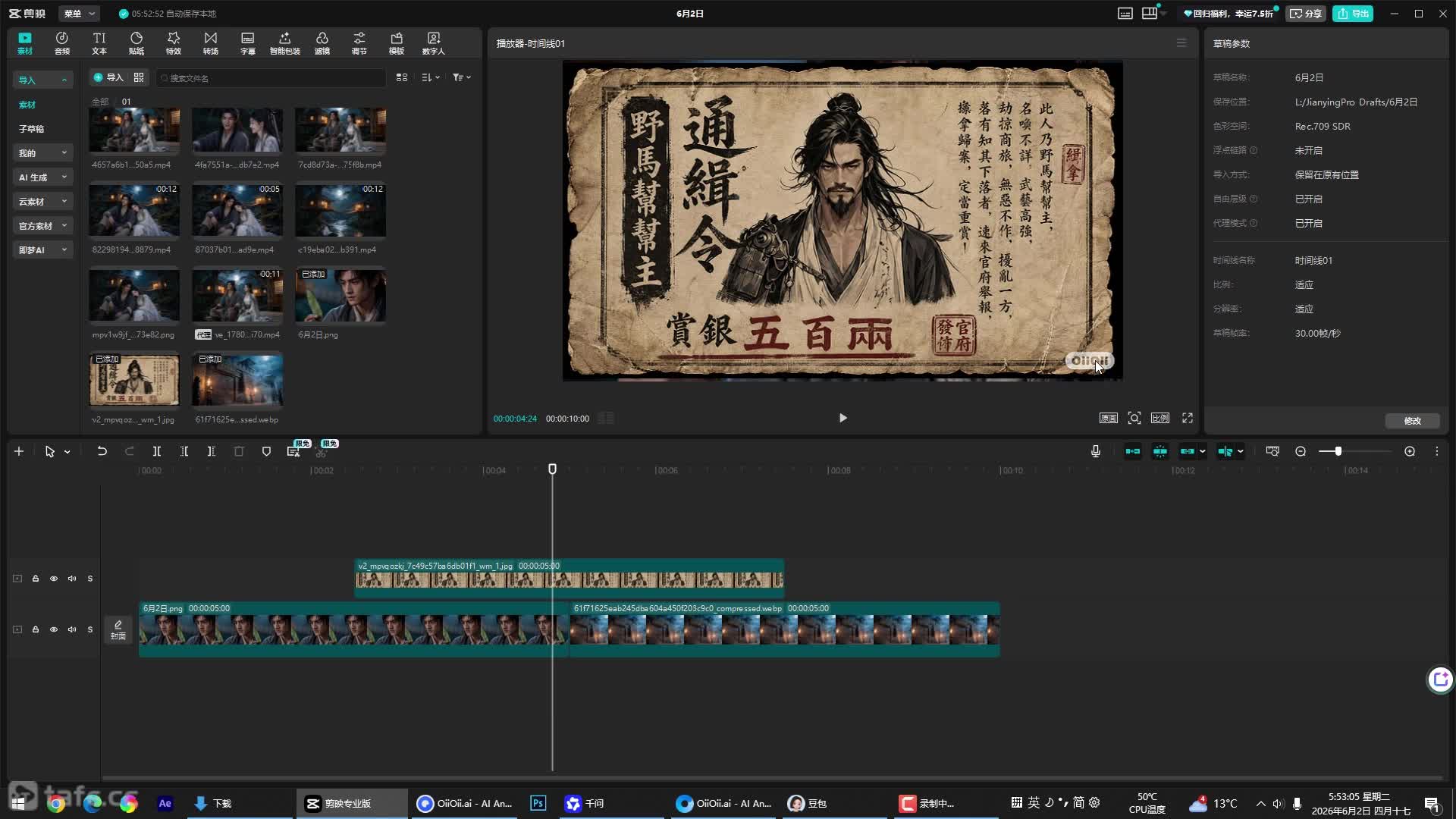The image size is (1456, 819).
Task: Click the marker shield icon in timeline toolbar
Action: (266, 451)
